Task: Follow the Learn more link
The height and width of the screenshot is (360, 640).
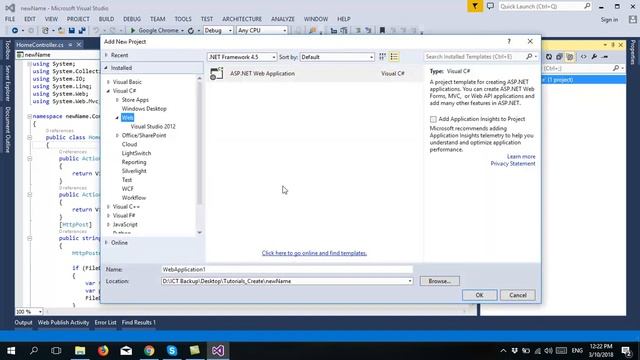Action: [521, 157]
